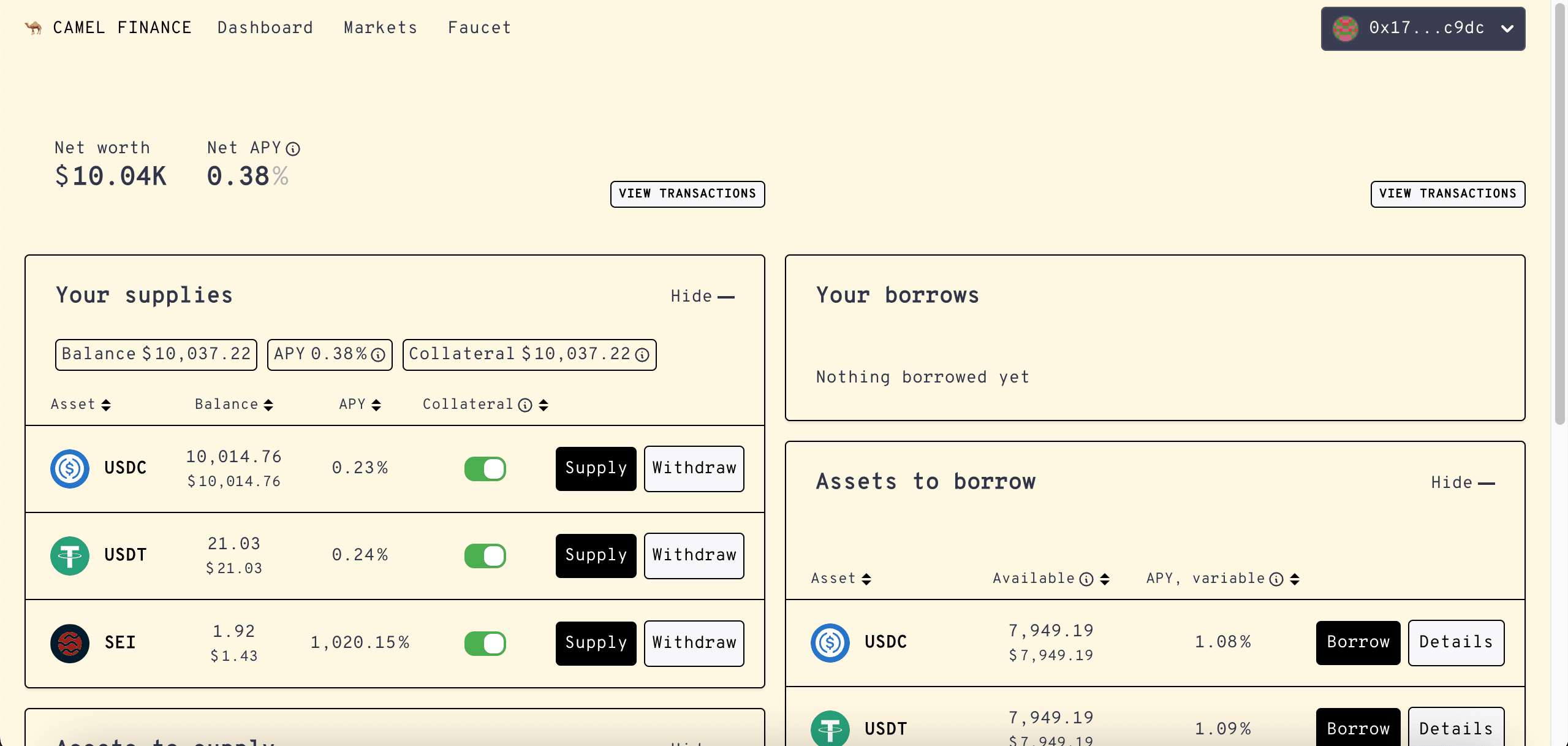Click Details for USDC
Viewport: 1568px width, 746px height.
tap(1456, 643)
